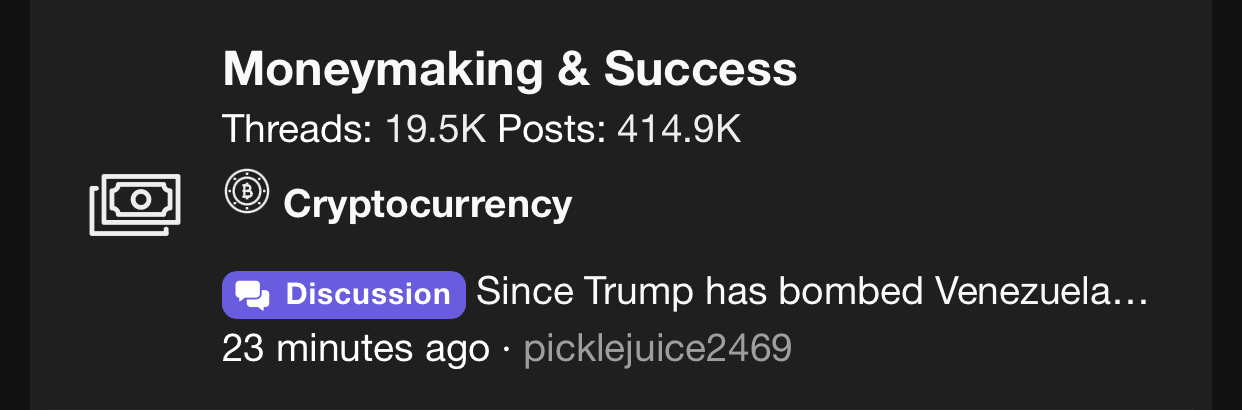The height and width of the screenshot is (410, 1242).
Task: Open the Cryptocurrency subforum
Action: tap(427, 204)
